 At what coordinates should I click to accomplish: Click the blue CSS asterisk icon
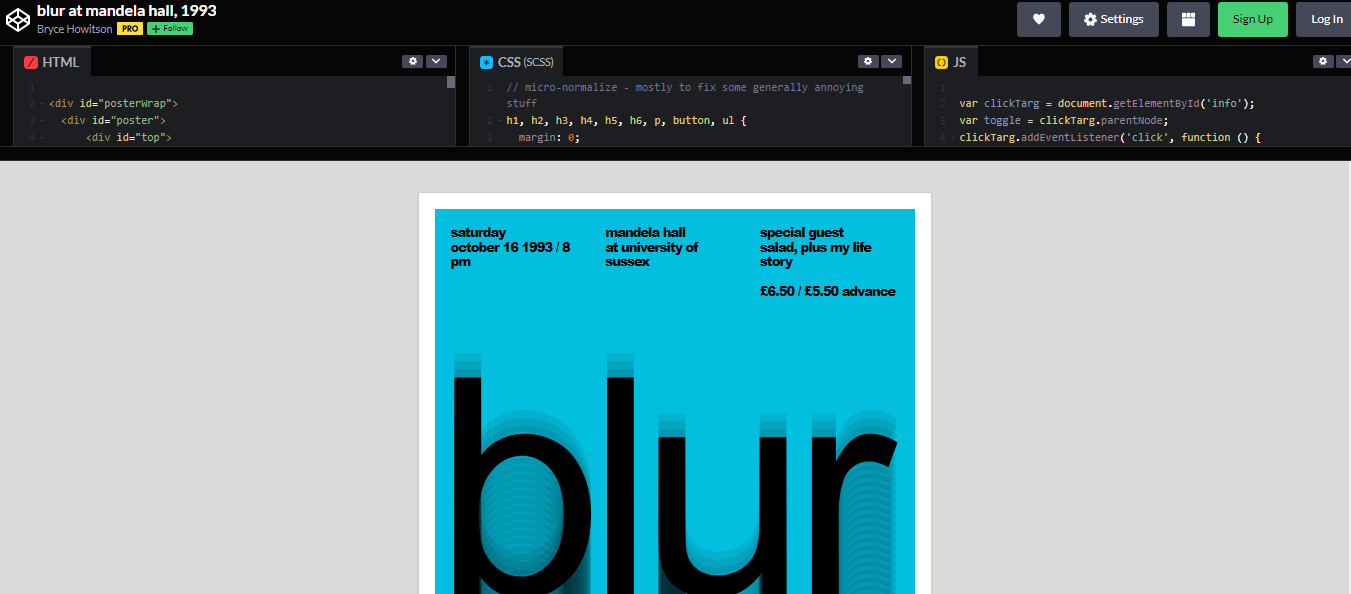coord(487,62)
